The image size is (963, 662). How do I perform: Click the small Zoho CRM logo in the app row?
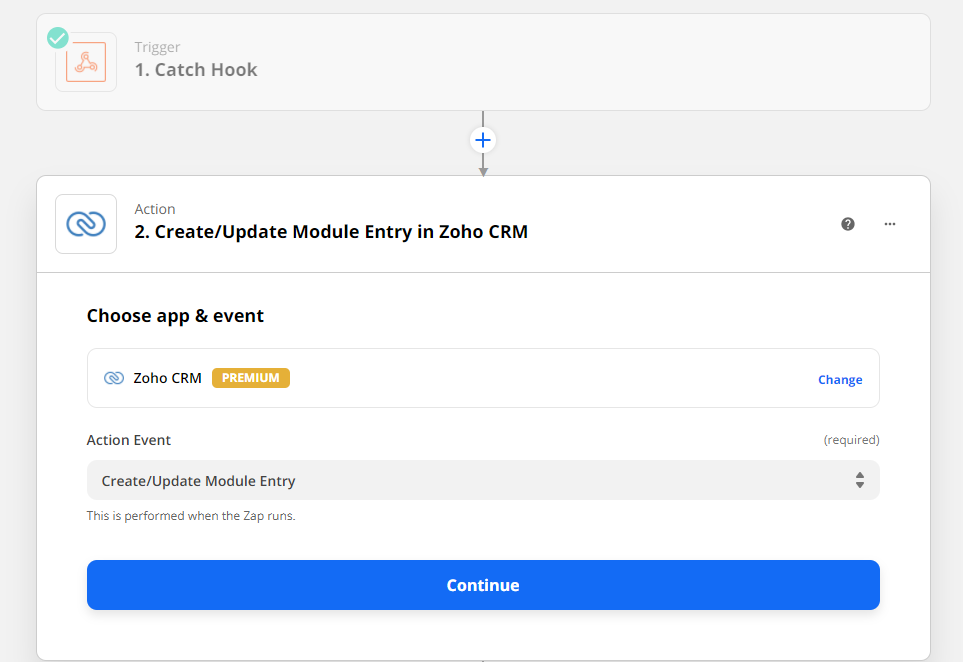(x=114, y=378)
